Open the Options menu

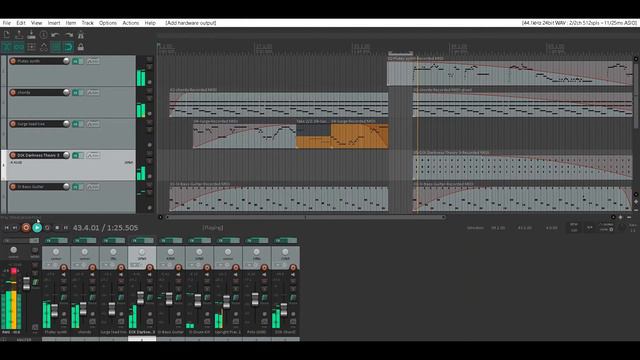(108, 23)
